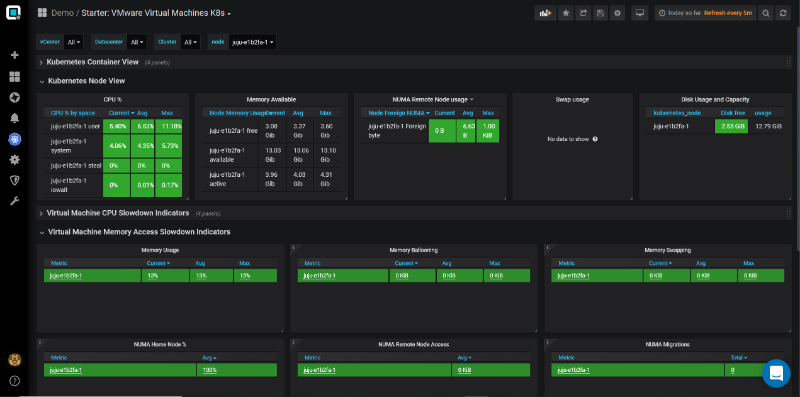This screenshot has height=397, width=800.
Task: Click the info corner of NUMA Home Node % panel
Action: [40, 341]
